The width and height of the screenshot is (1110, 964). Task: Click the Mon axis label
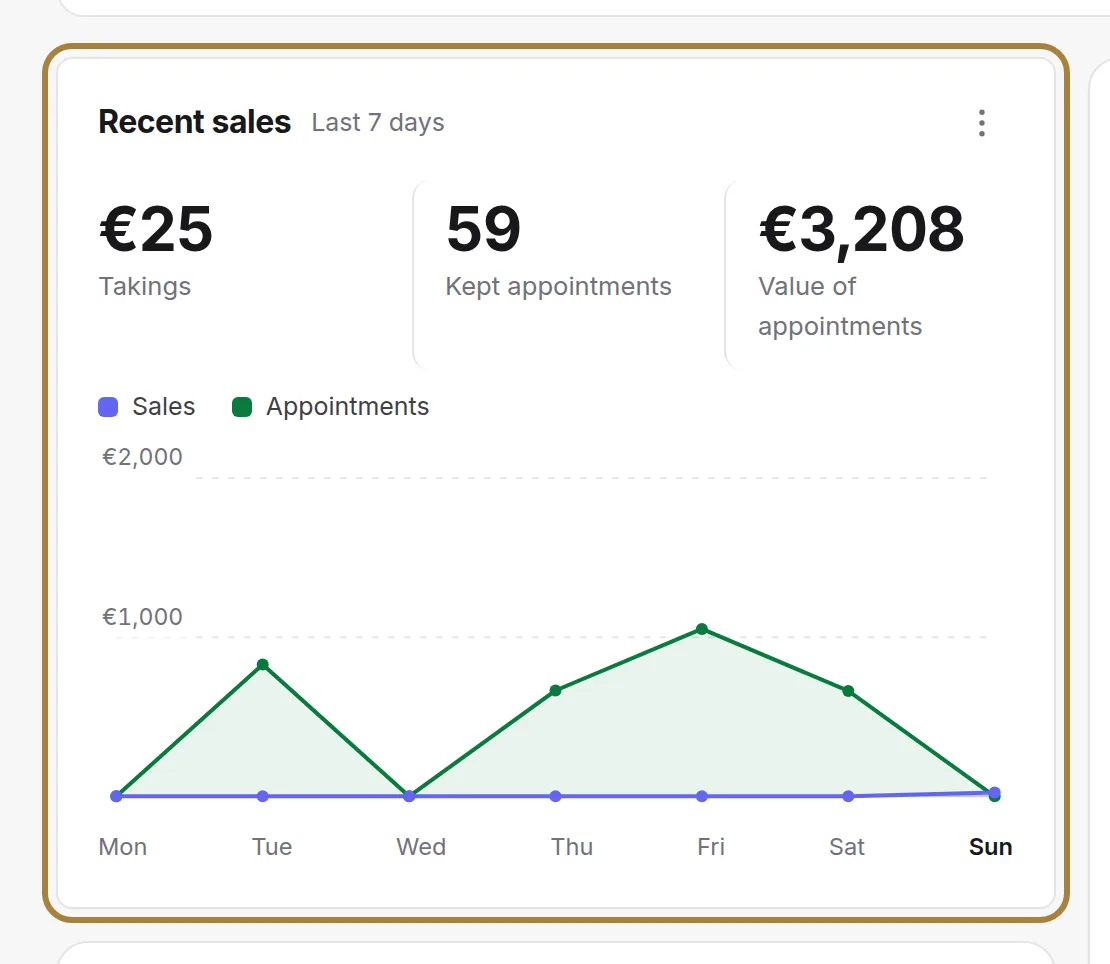122,847
